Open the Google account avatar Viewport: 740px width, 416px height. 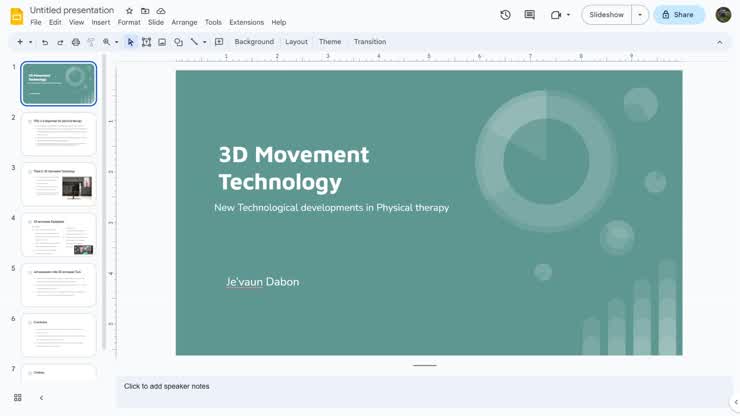pos(723,15)
